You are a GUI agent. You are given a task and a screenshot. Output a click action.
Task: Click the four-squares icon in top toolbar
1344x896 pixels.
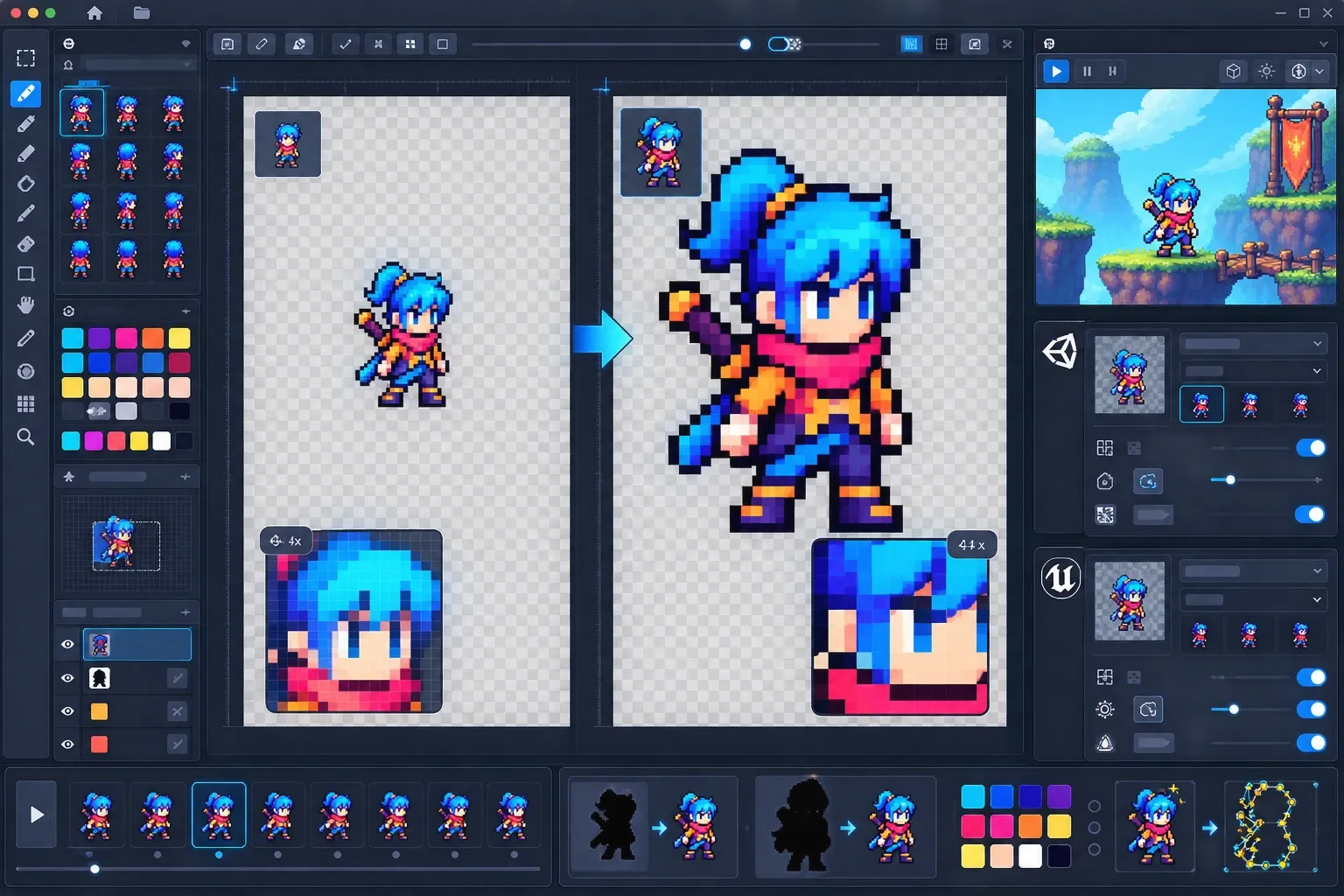(x=410, y=44)
